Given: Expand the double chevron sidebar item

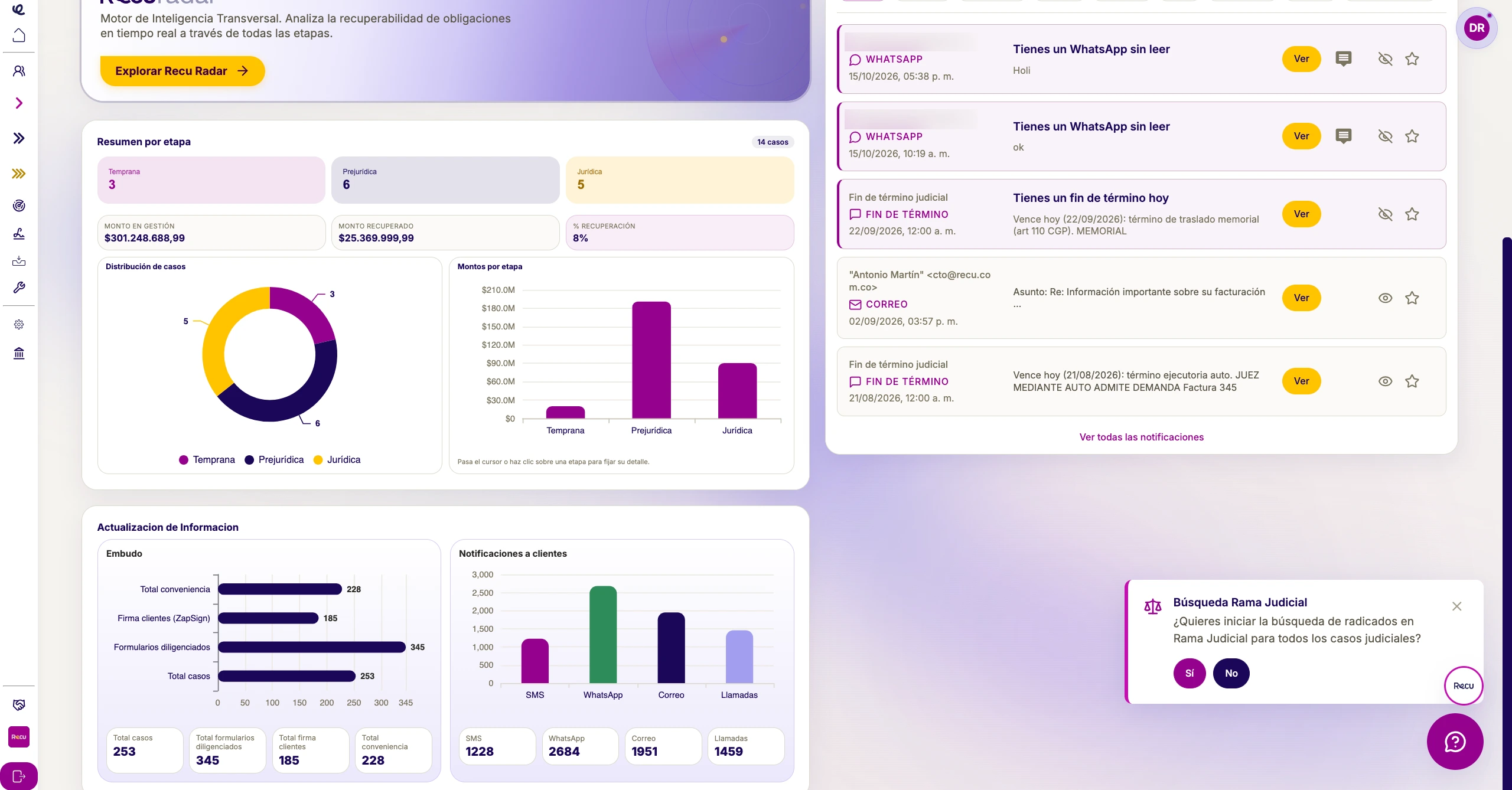Looking at the screenshot, I should 19,138.
